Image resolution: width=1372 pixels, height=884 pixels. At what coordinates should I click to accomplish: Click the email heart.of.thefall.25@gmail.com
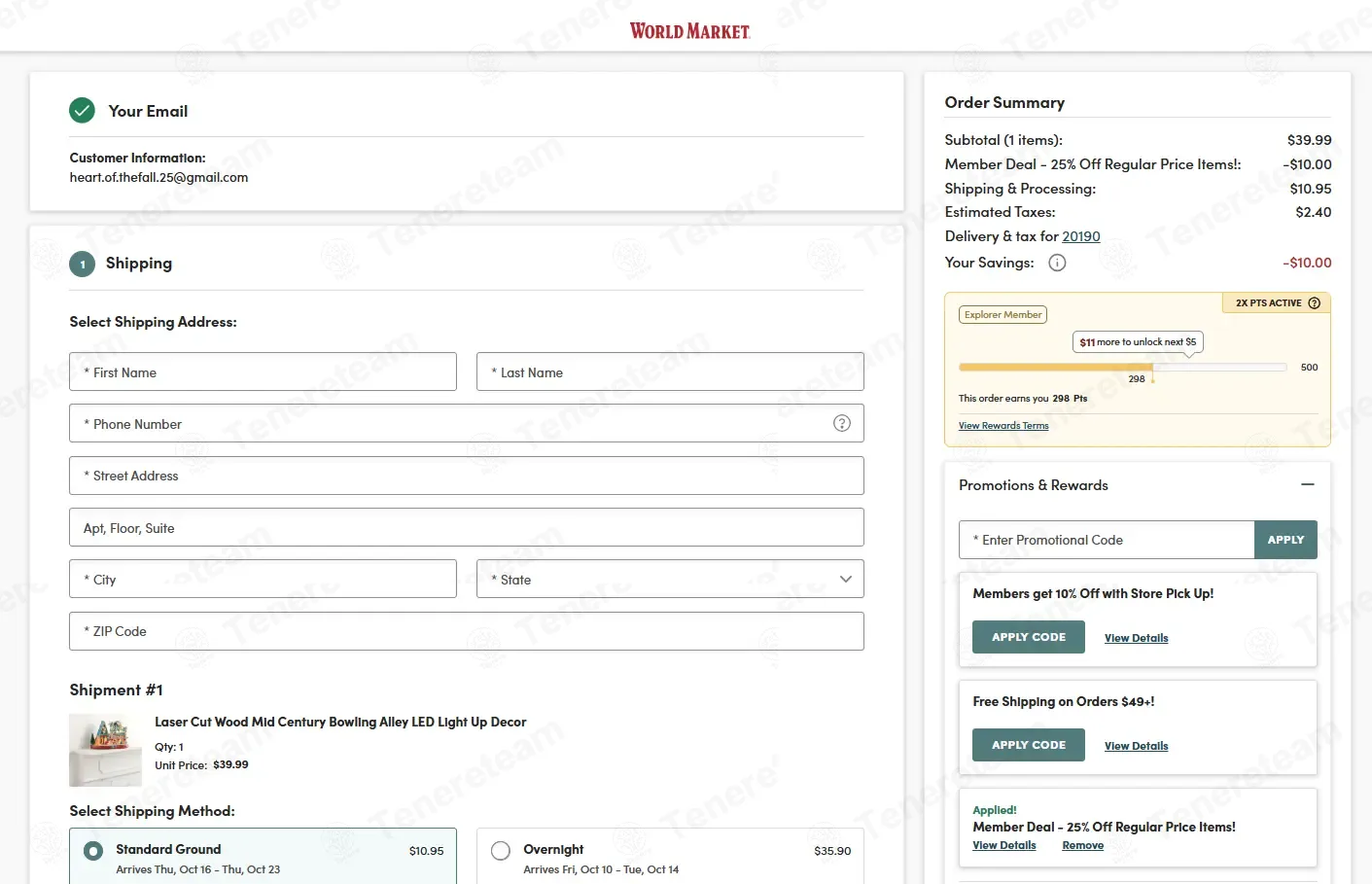click(158, 177)
